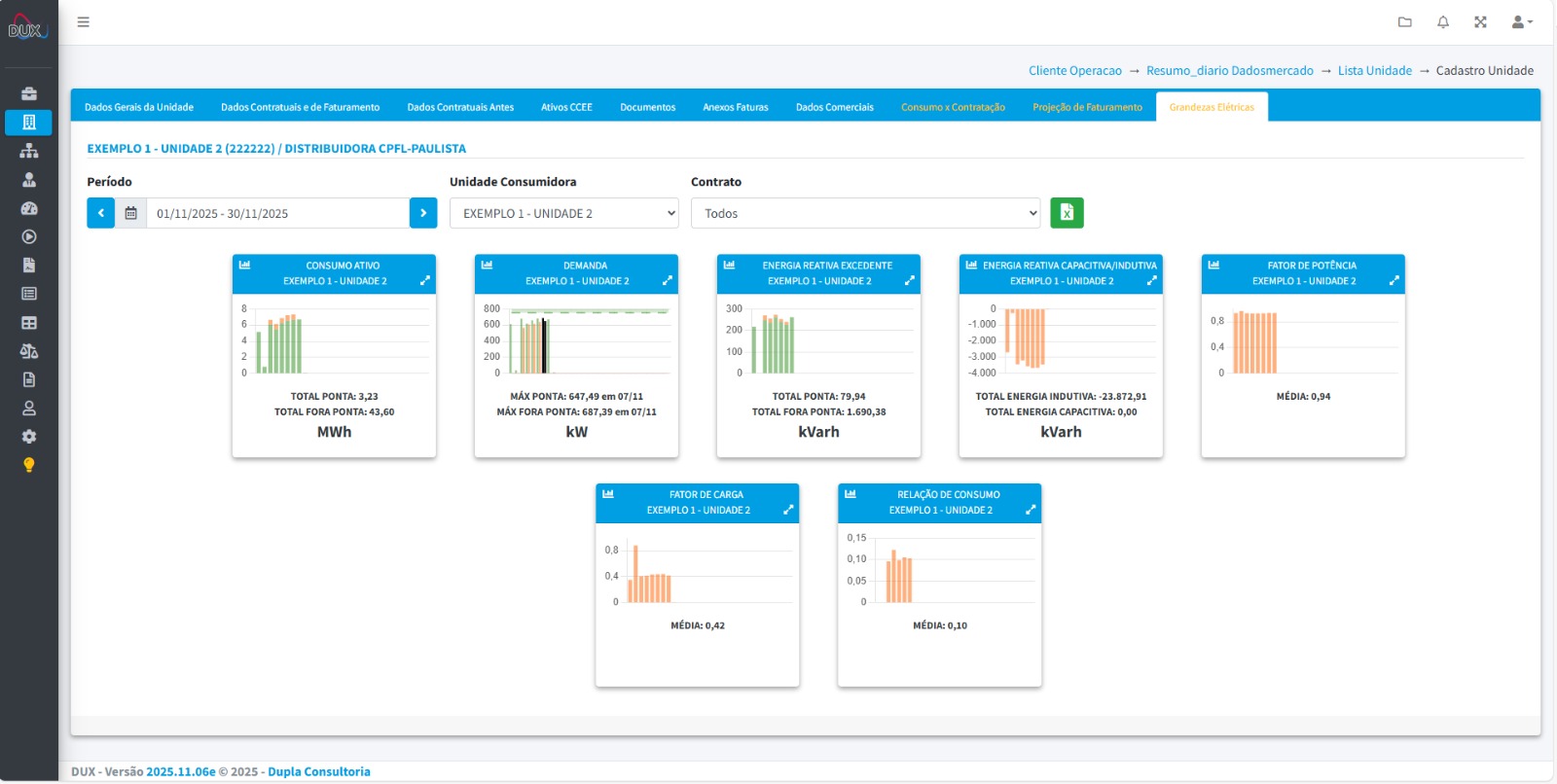Image resolution: width=1557 pixels, height=784 pixels.
Task: Click the fullscreen toggle icon in header
Action: pos(1480,22)
